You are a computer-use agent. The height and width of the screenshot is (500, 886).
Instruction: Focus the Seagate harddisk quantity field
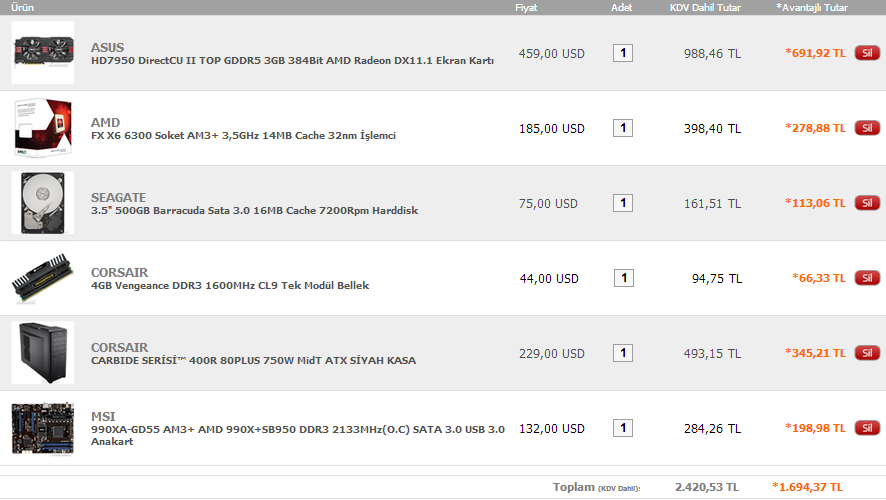[623, 203]
